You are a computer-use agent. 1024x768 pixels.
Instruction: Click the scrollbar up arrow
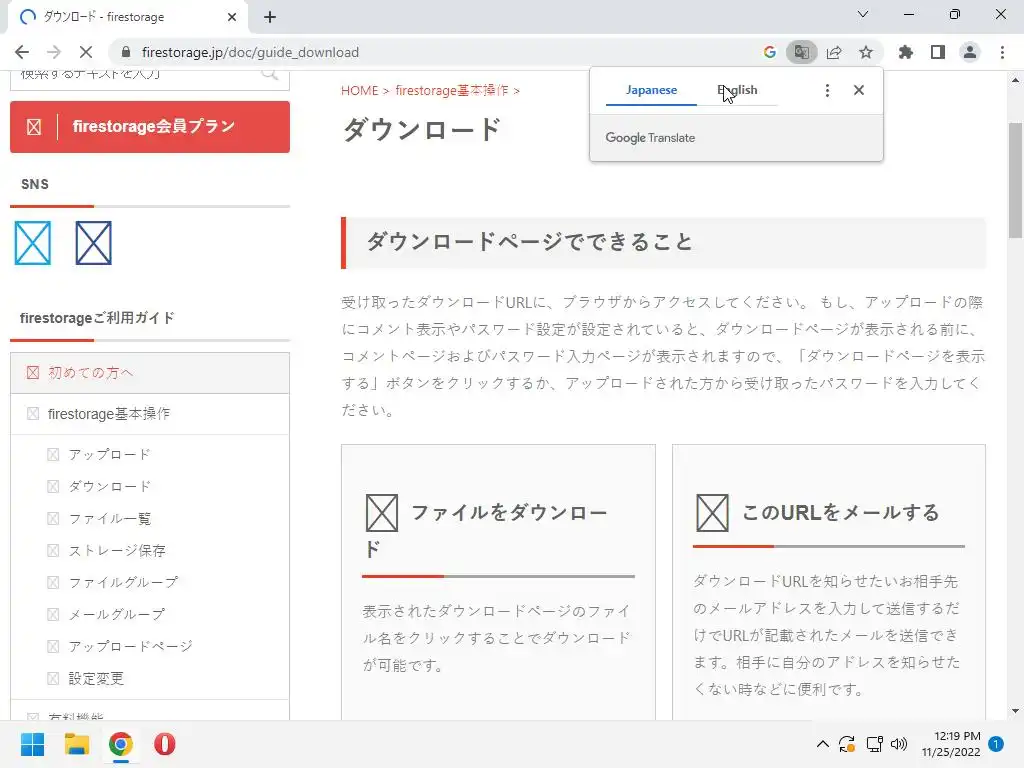pos(1015,80)
